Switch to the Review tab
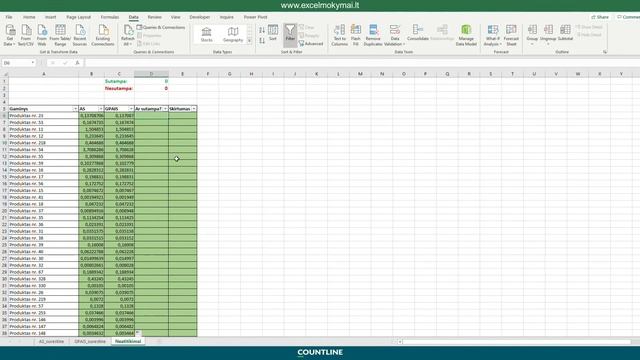The width and height of the screenshot is (640, 360). tap(154, 17)
